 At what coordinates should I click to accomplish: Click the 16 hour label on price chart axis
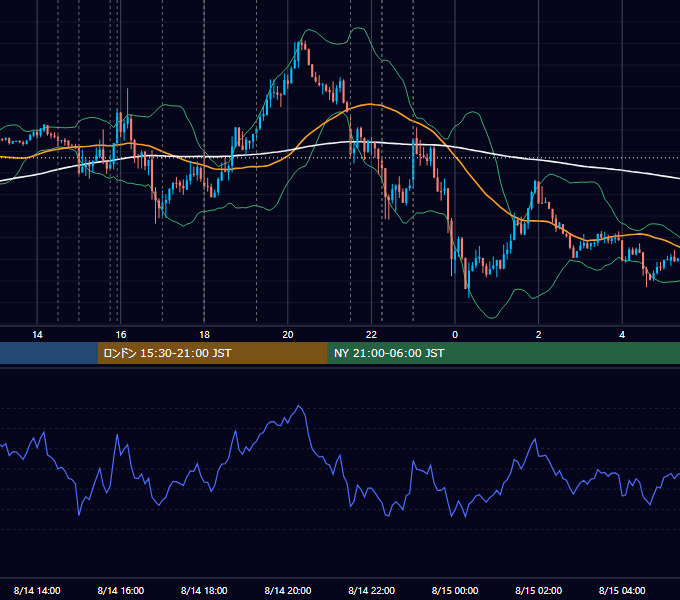coord(121,335)
